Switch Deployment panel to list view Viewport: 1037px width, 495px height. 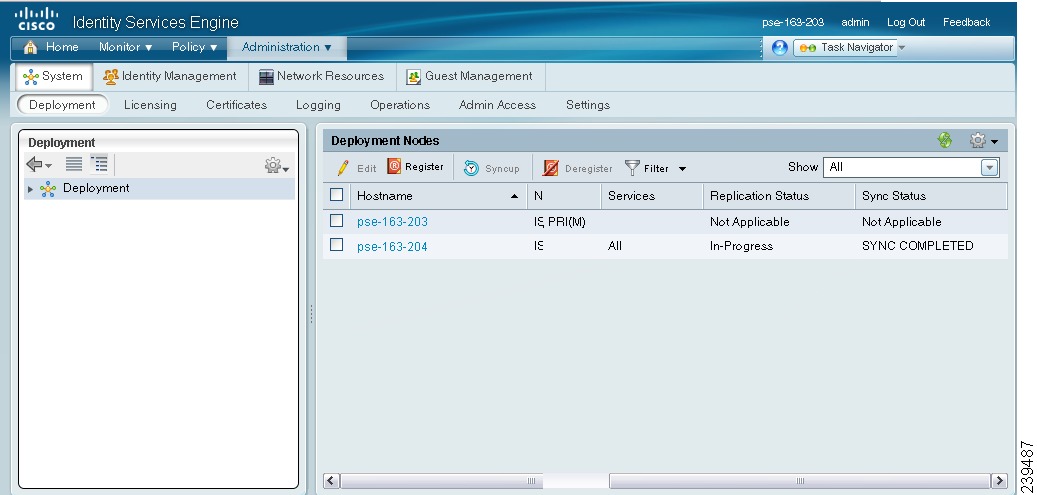(74, 163)
